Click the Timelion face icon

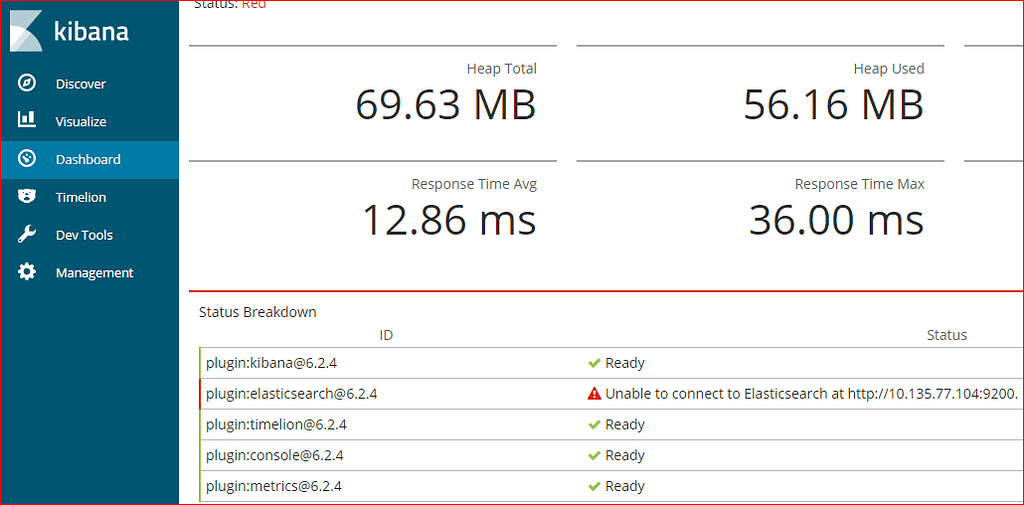tap(27, 197)
